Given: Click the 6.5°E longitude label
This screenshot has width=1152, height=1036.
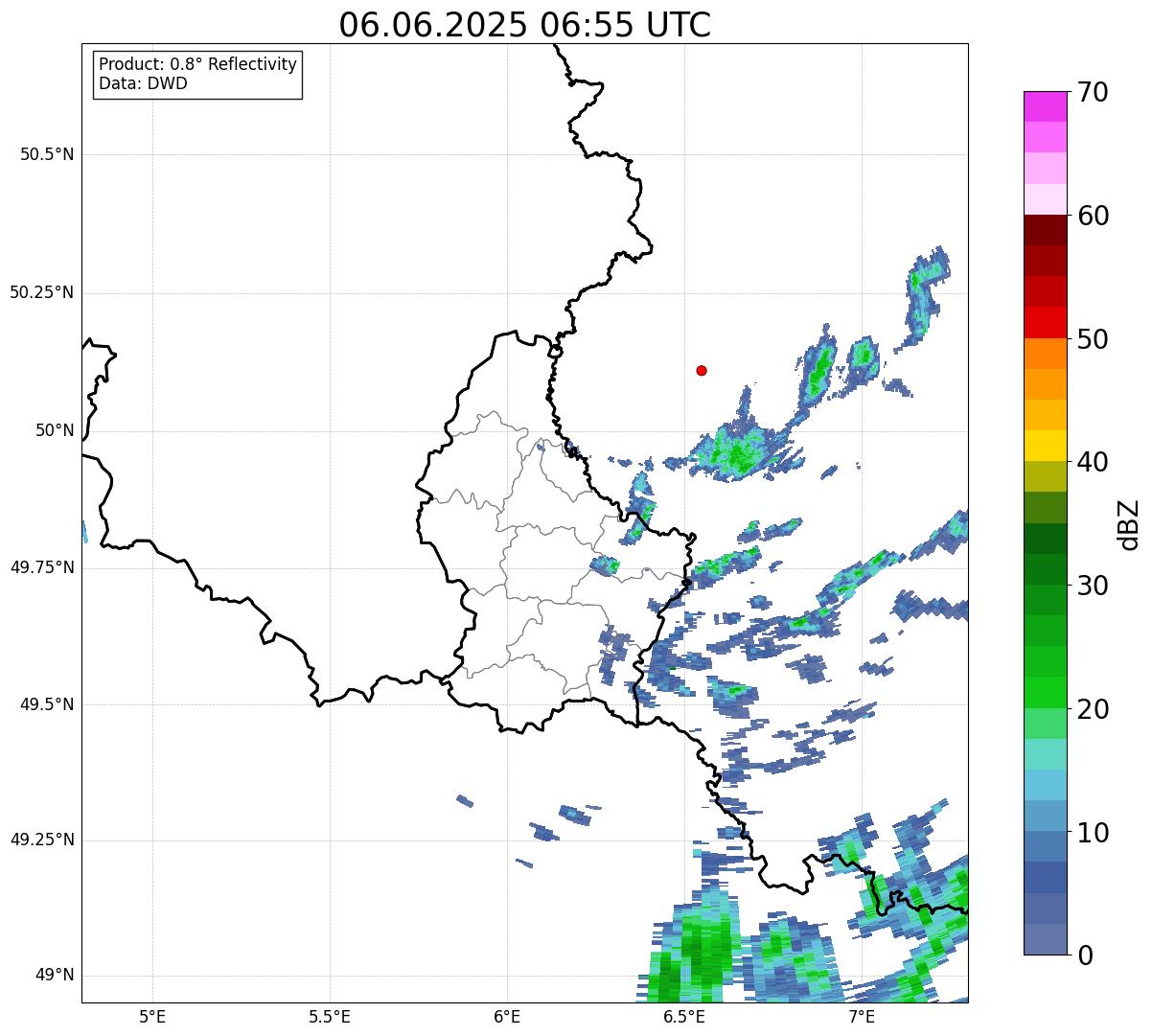Looking at the screenshot, I should tap(684, 1016).
